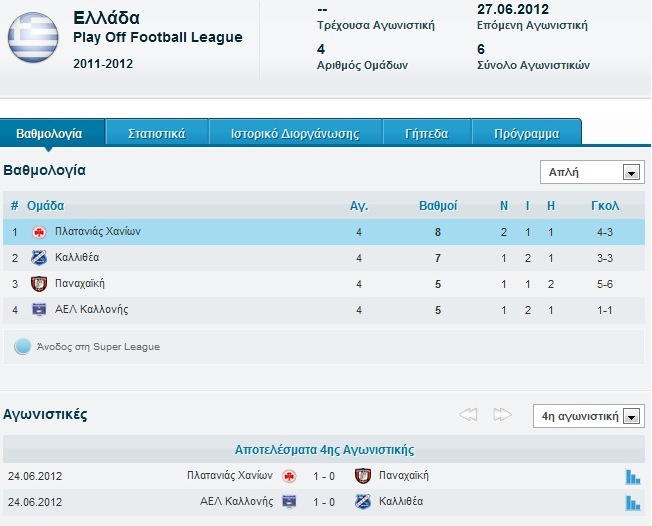This screenshot has height=526, width=652.
Task: Click Παναχαϊκή crest in standings table
Action: (x=39, y=284)
